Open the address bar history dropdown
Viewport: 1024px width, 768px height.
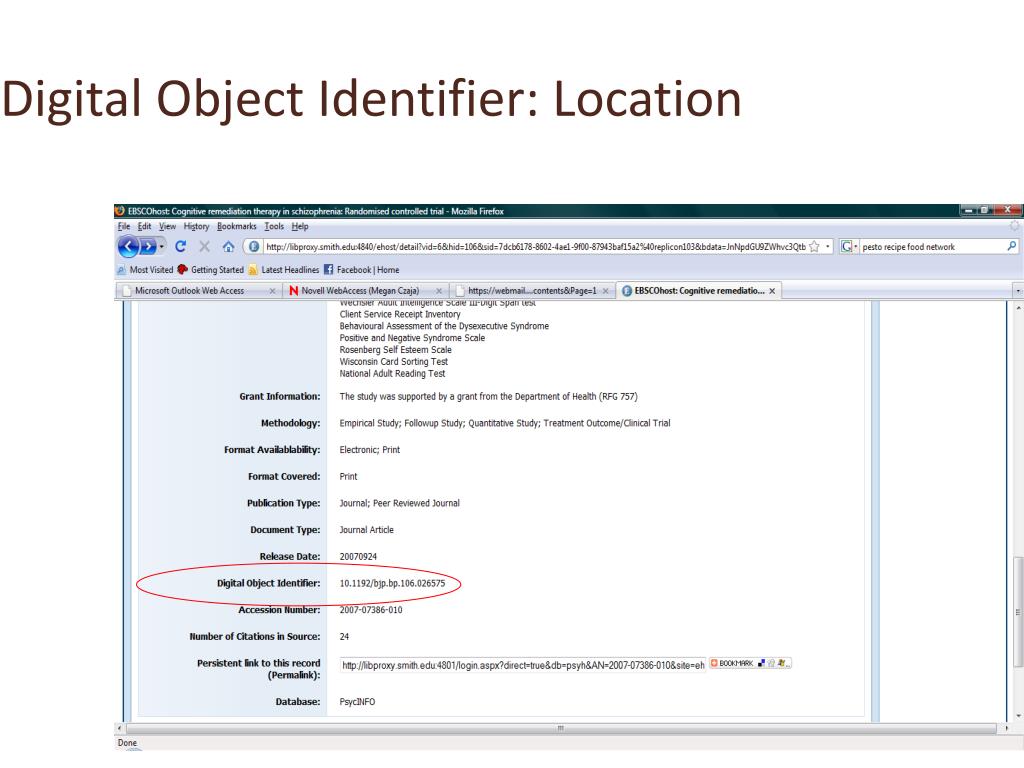[827, 247]
